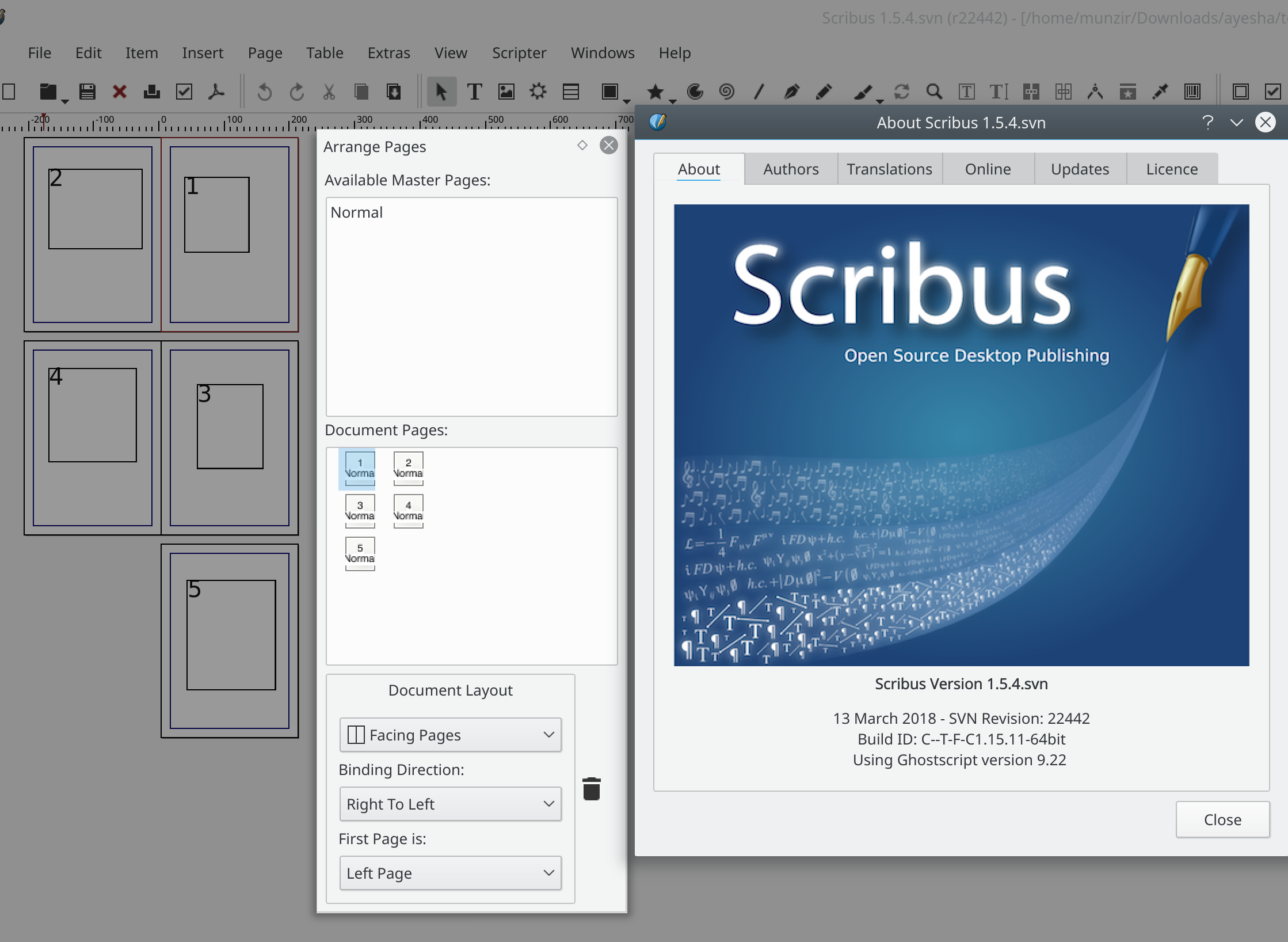Switch to the Authors tab

point(791,169)
